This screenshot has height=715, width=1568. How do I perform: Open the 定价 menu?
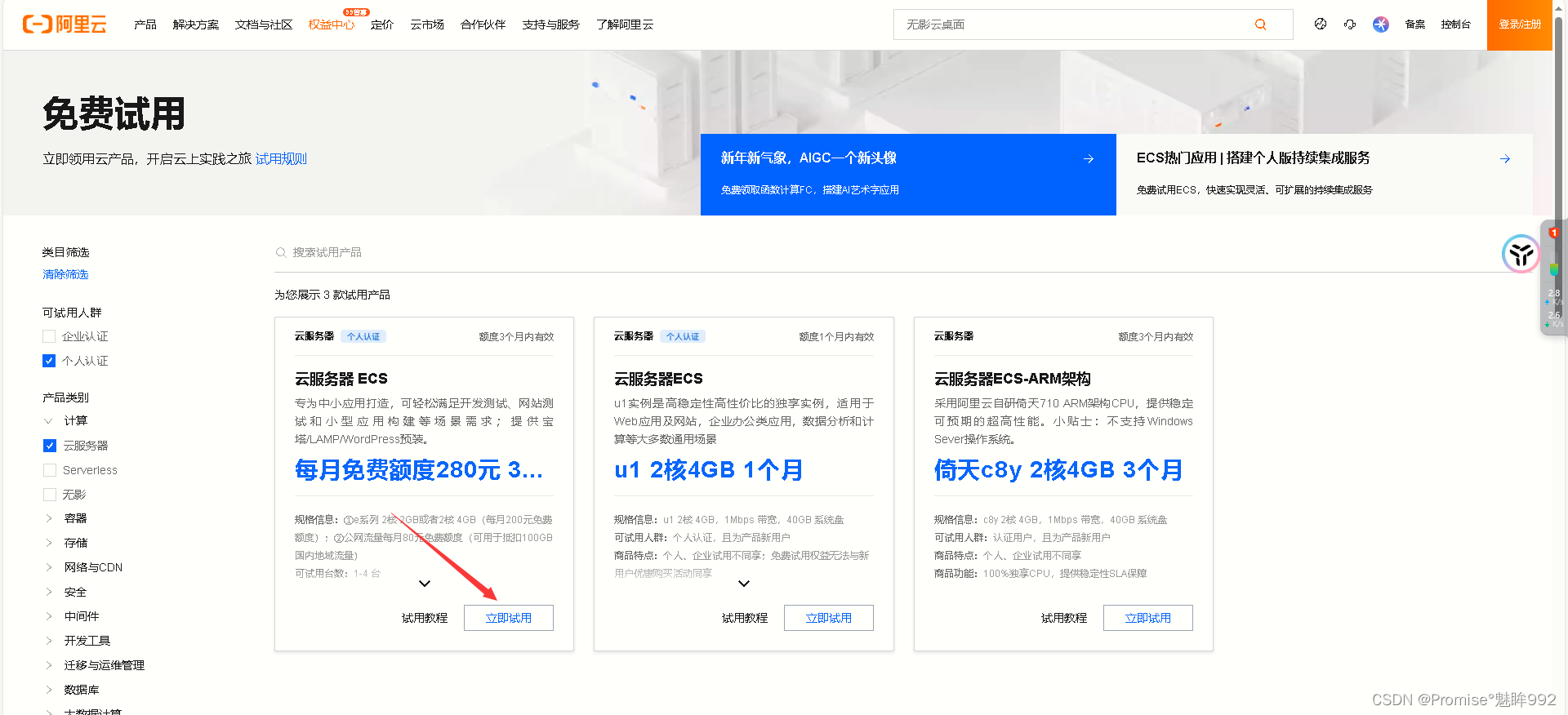coord(382,24)
